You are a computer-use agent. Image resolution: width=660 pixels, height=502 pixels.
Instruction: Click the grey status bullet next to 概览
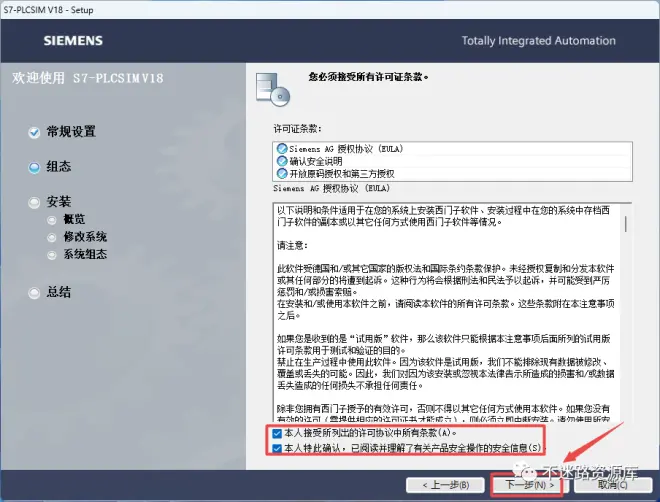[x=52, y=220]
